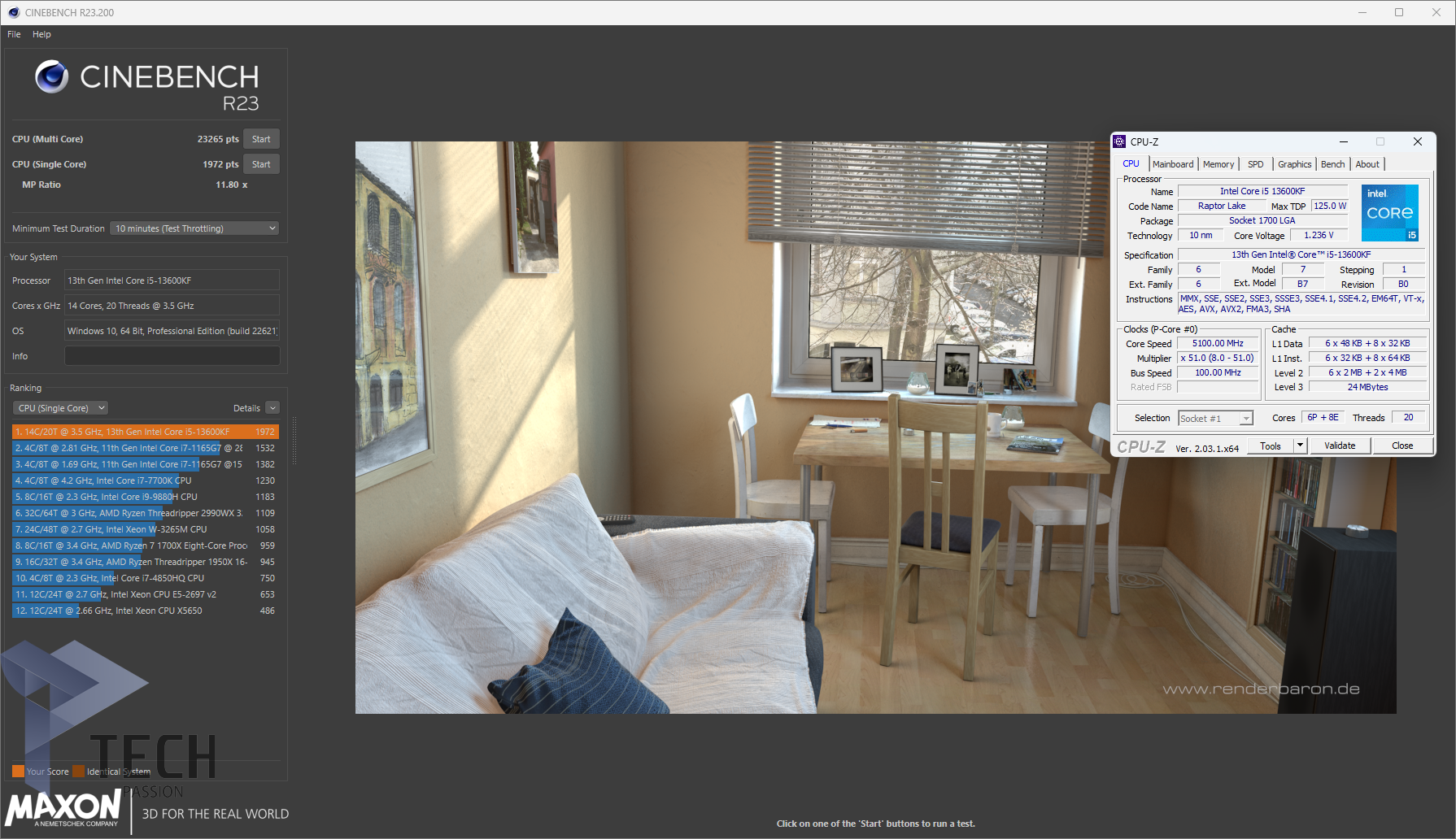Click the CPU-Z icon in its title bar
The height and width of the screenshot is (839, 1456).
point(1120,141)
